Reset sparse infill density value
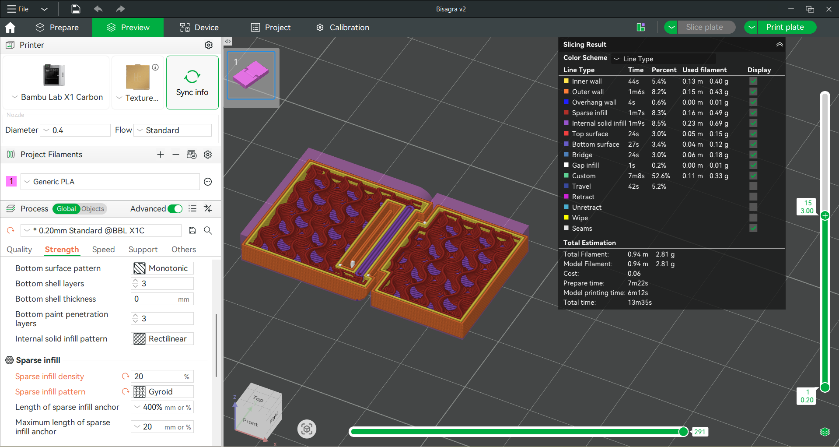 [125, 376]
